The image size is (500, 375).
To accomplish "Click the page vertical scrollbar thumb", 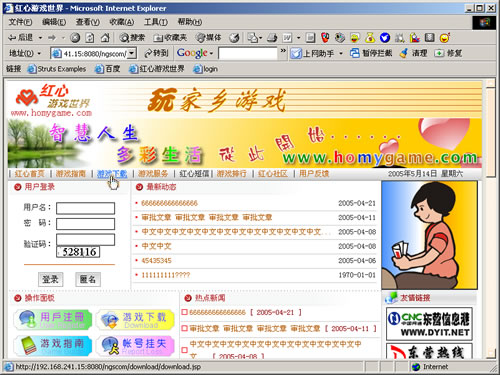I will click(x=490, y=132).
